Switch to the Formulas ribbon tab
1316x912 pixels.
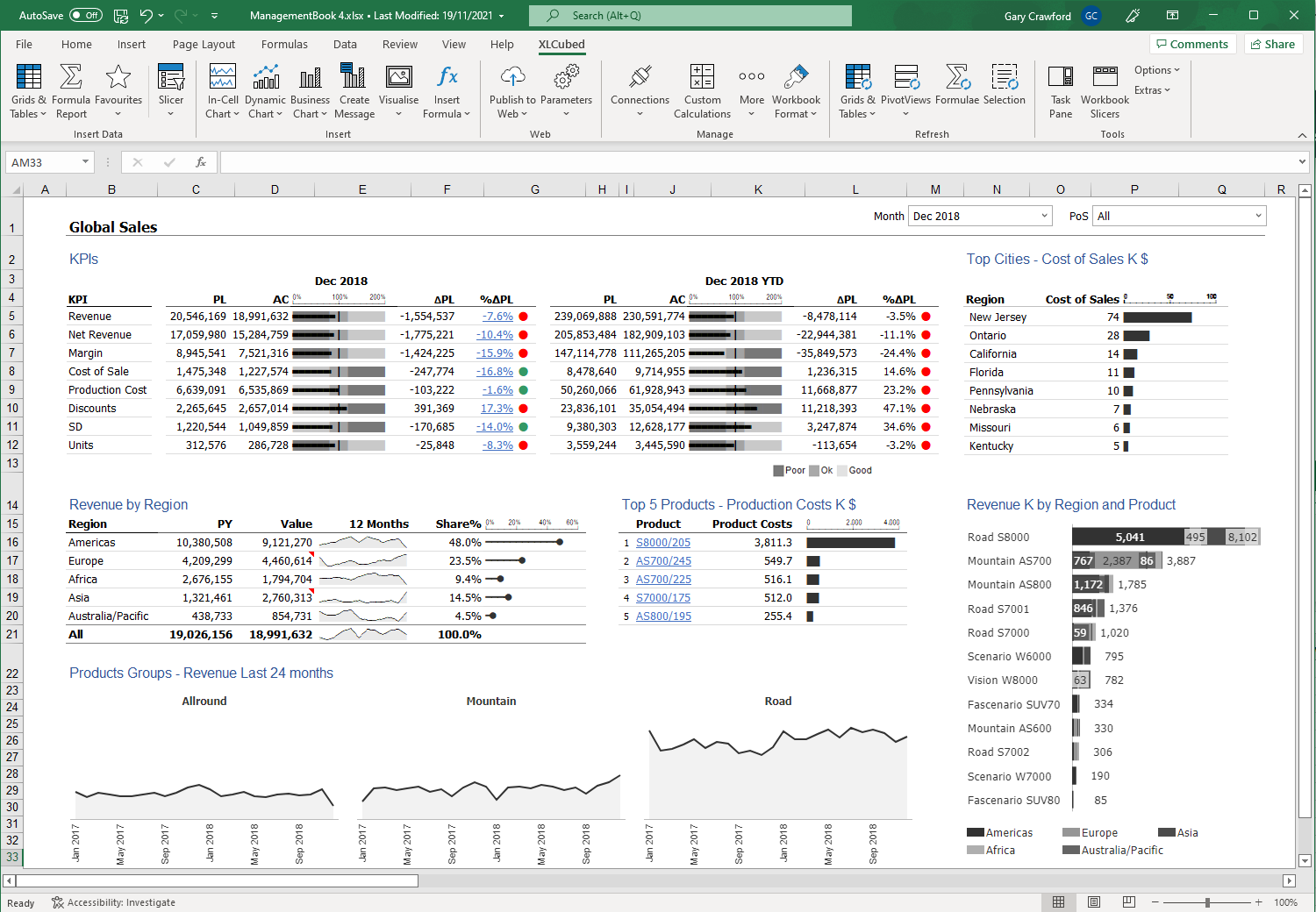[284, 44]
